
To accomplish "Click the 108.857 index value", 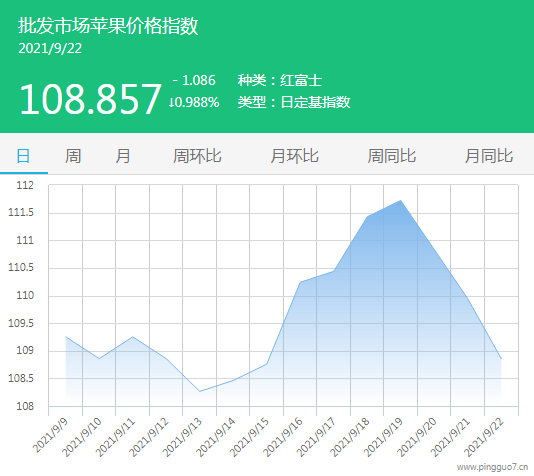I will 90,99.
